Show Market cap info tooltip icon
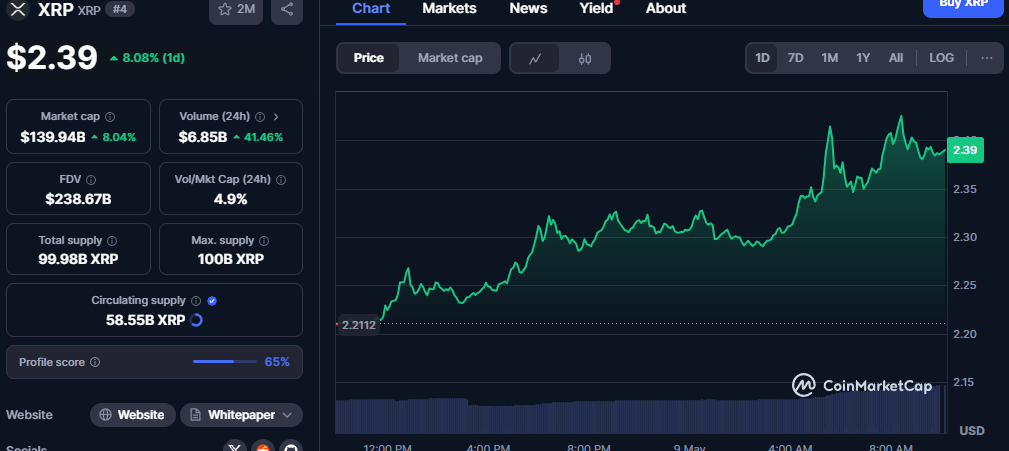The height and width of the screenshot is (451, 1009). click(110, 117)
